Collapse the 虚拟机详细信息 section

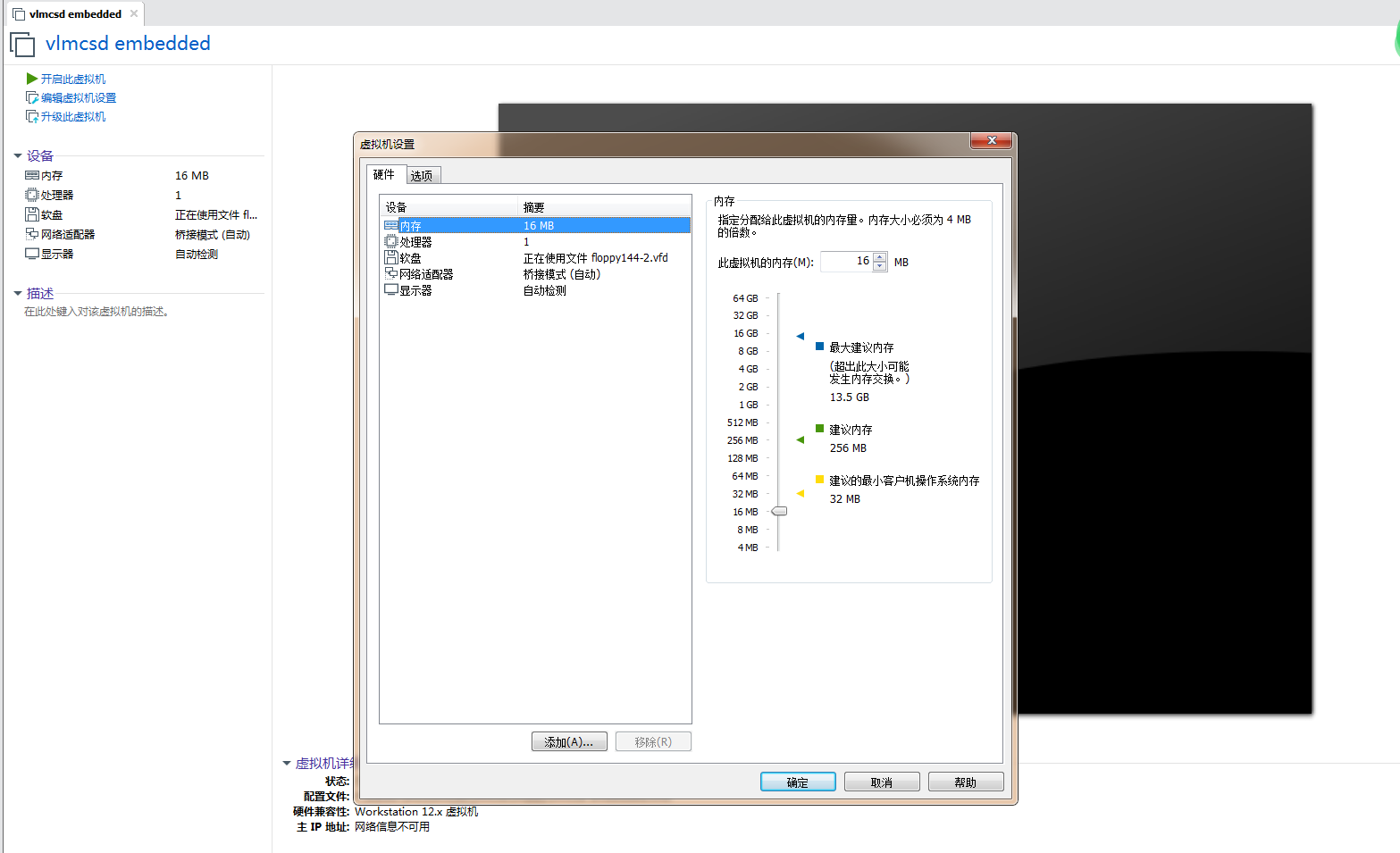287,763
